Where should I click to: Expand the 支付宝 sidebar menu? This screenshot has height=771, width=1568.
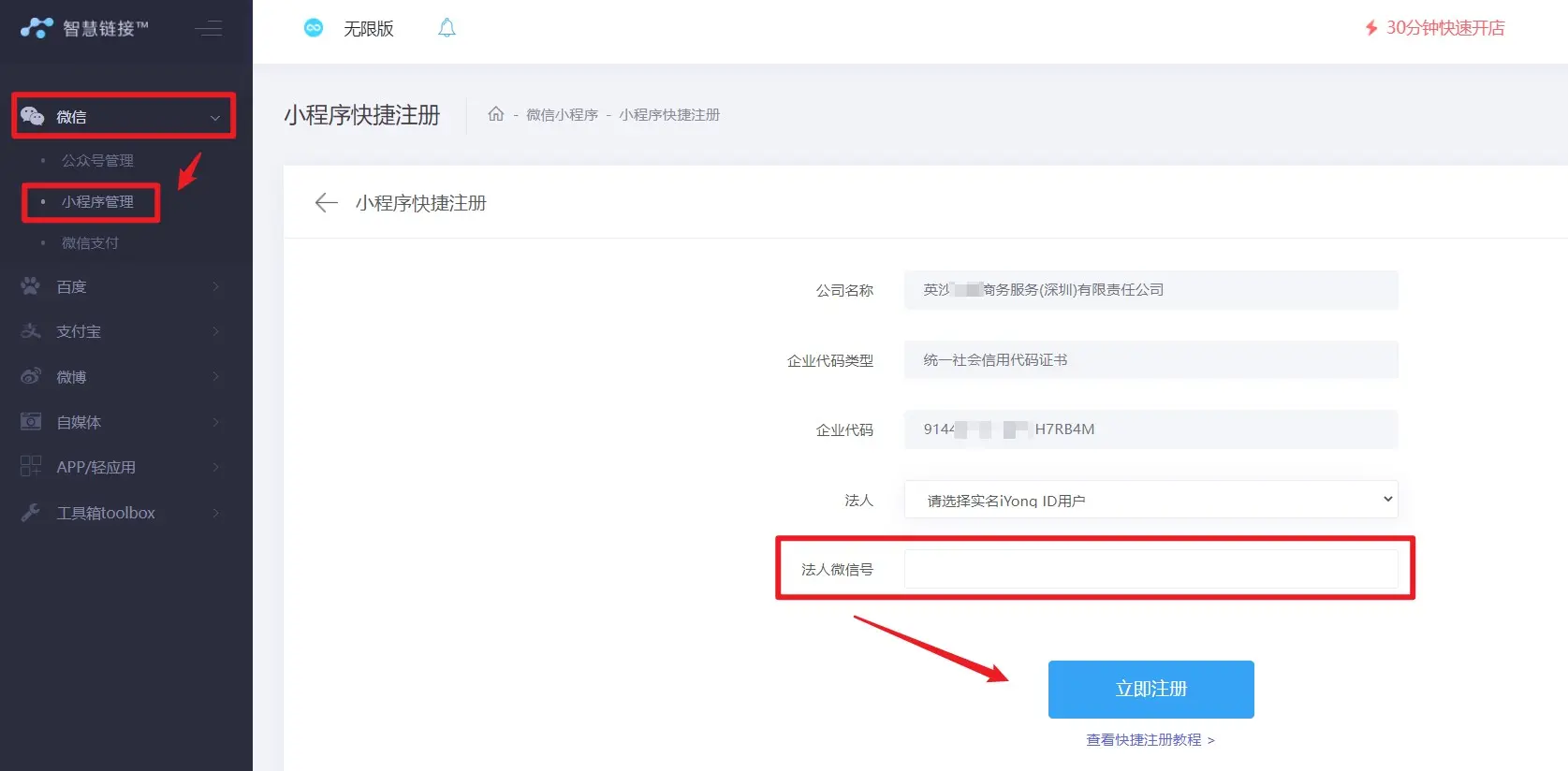122,331
